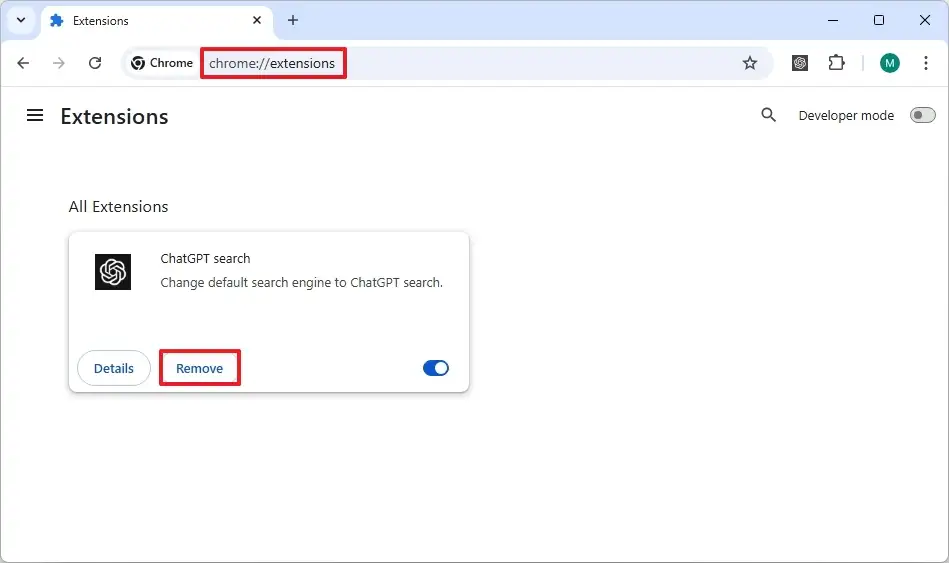
Task: Toggle Developer mode switch
Action: point(922,115)
